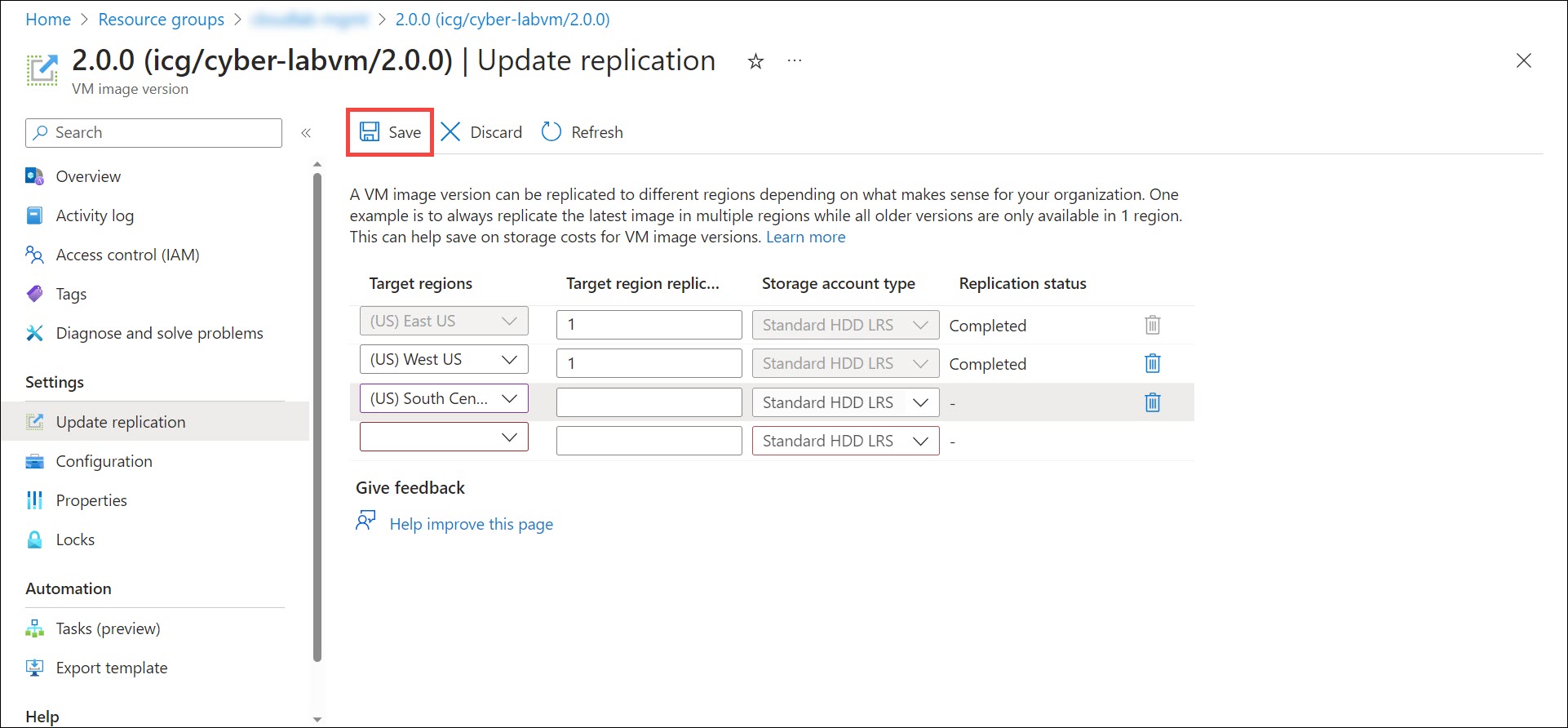Click the East US Completed status
Screen dimensions: 1568x728
click(987, 326)
